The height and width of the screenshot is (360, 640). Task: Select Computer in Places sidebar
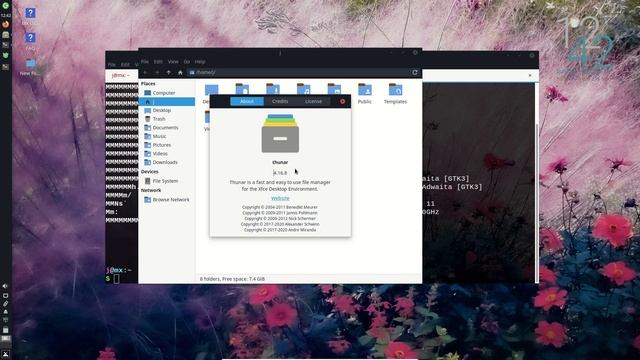[167, 93]
